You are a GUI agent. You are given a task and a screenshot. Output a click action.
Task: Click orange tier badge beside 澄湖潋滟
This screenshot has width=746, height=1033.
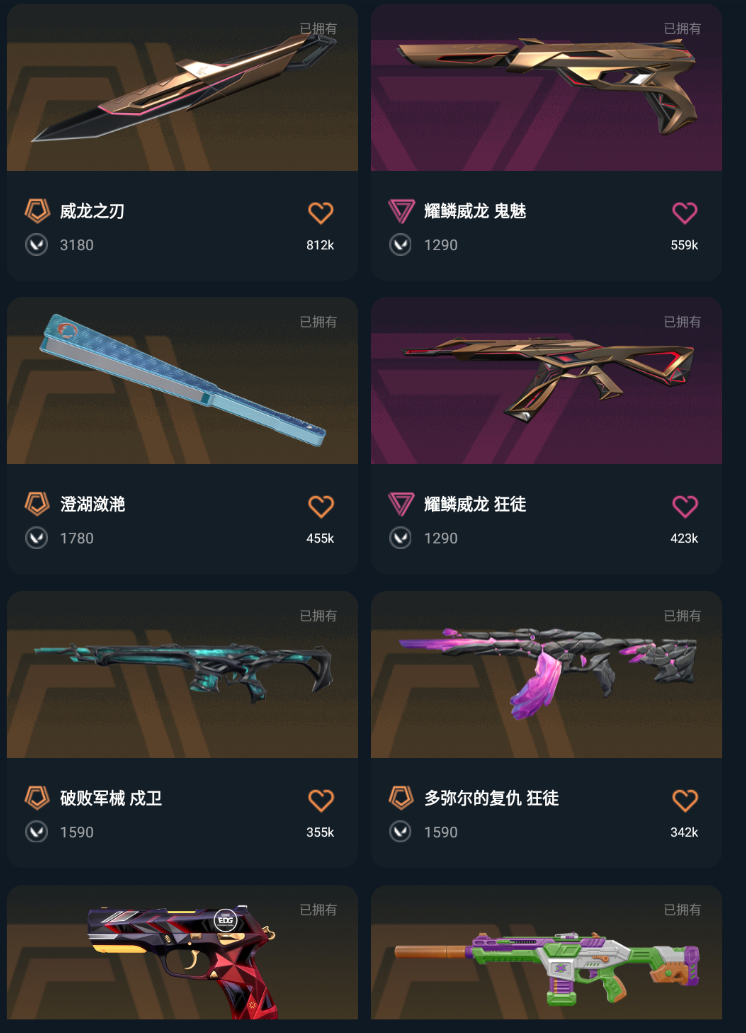click(x=37, y=504)
